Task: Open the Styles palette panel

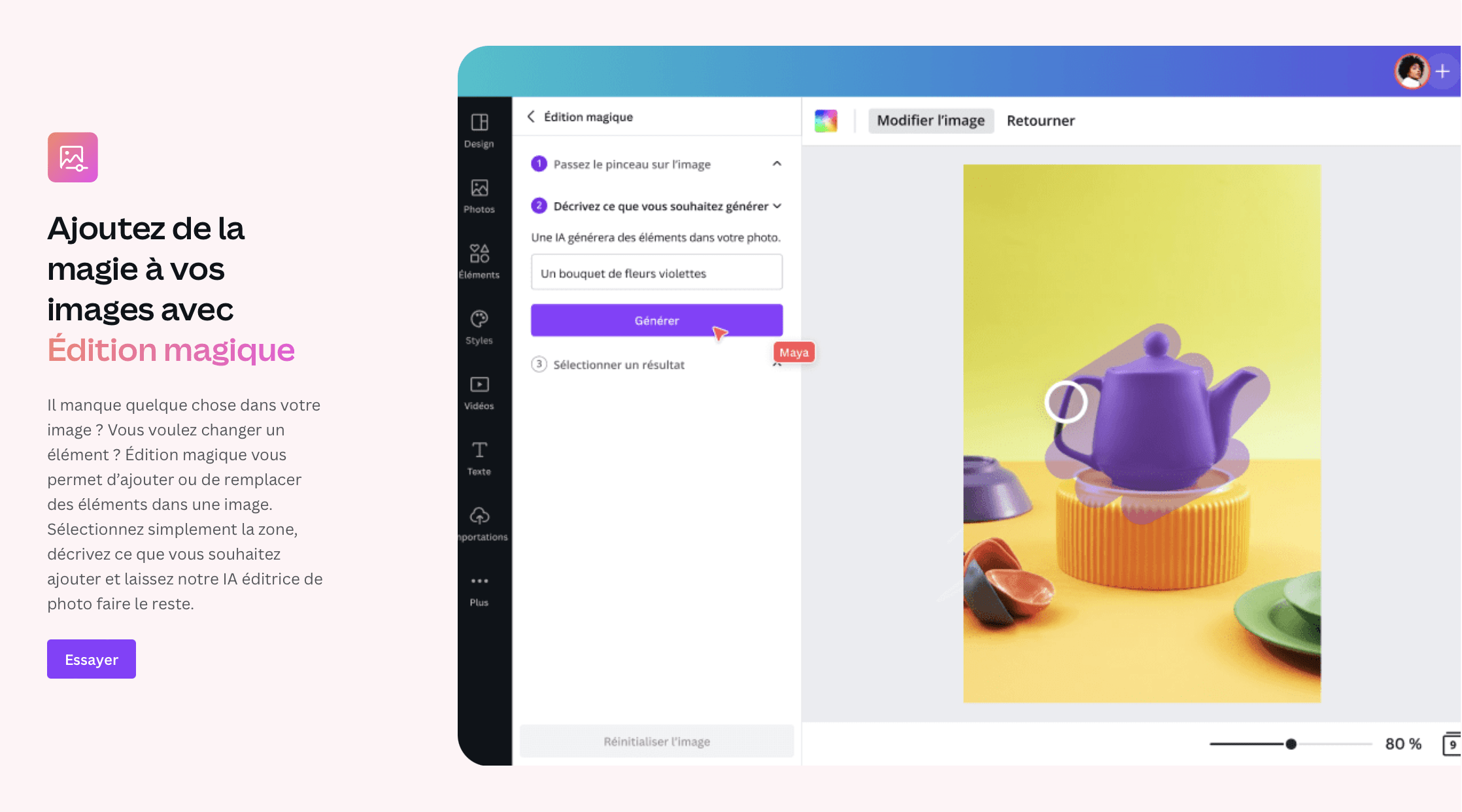Action: click(x=479, y=328)
